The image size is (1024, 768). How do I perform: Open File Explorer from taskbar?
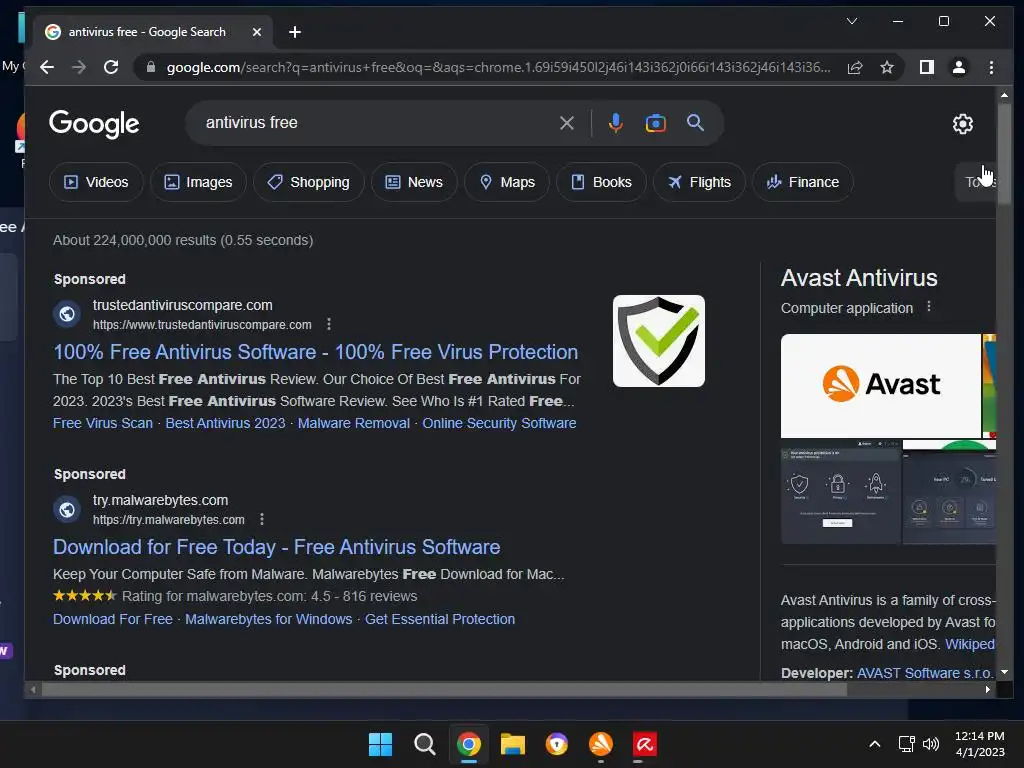pos(513,744)
